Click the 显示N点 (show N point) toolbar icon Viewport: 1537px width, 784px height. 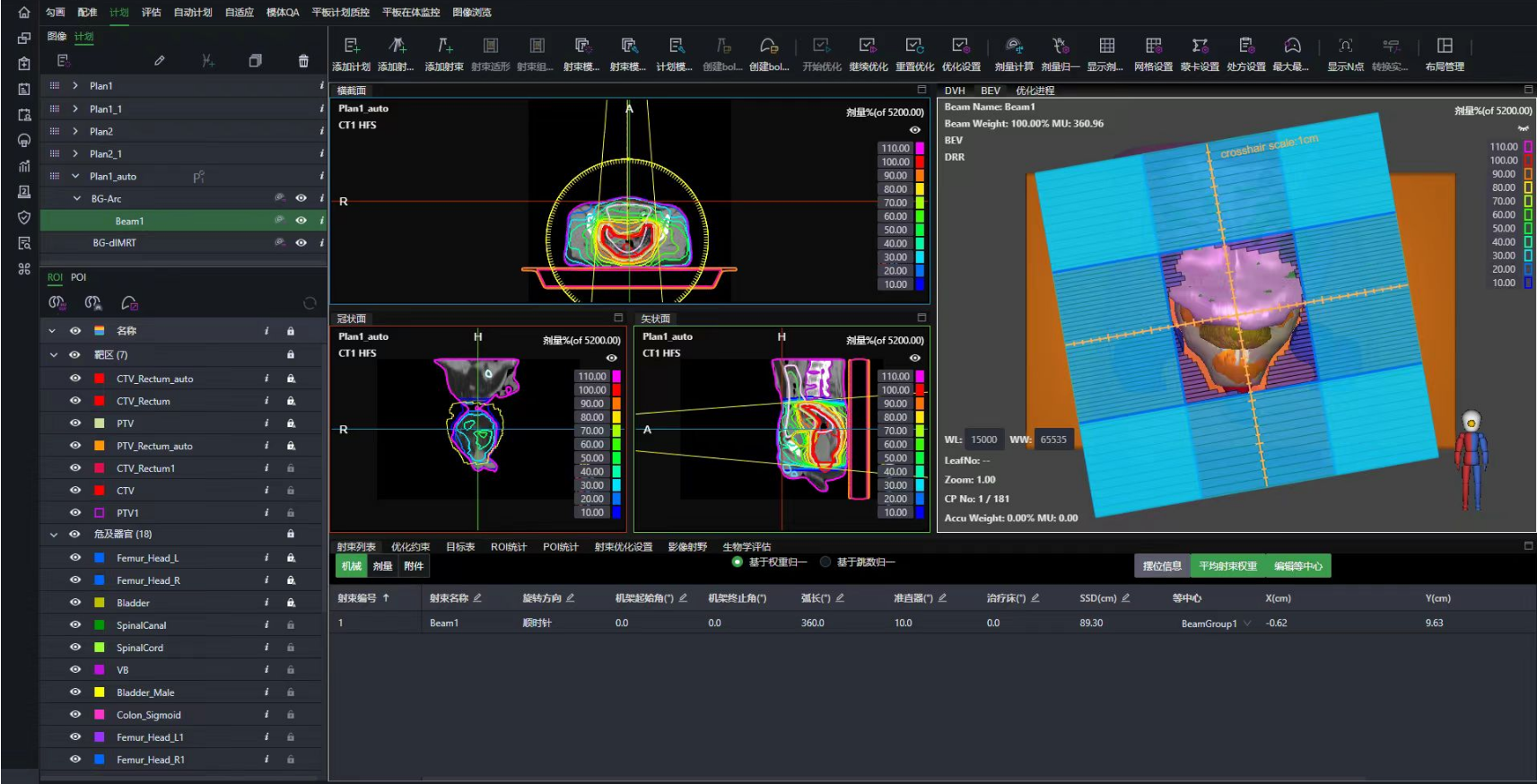click(x=1345, y=47)
